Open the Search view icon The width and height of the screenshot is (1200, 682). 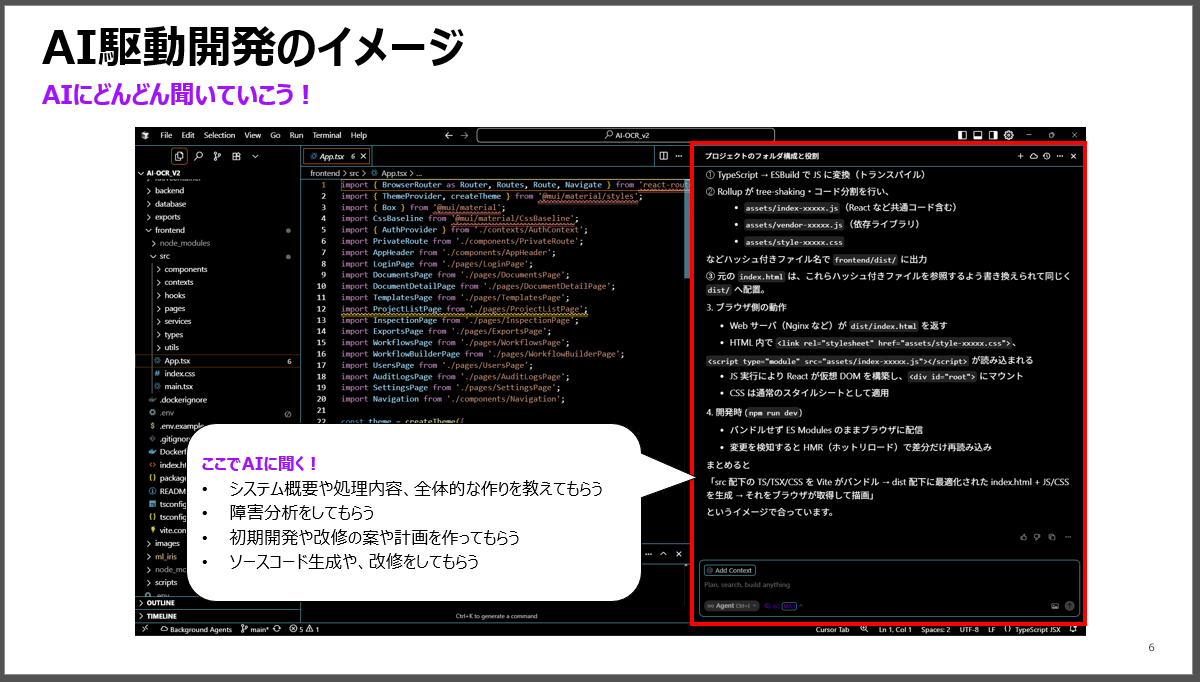[199, 156]
